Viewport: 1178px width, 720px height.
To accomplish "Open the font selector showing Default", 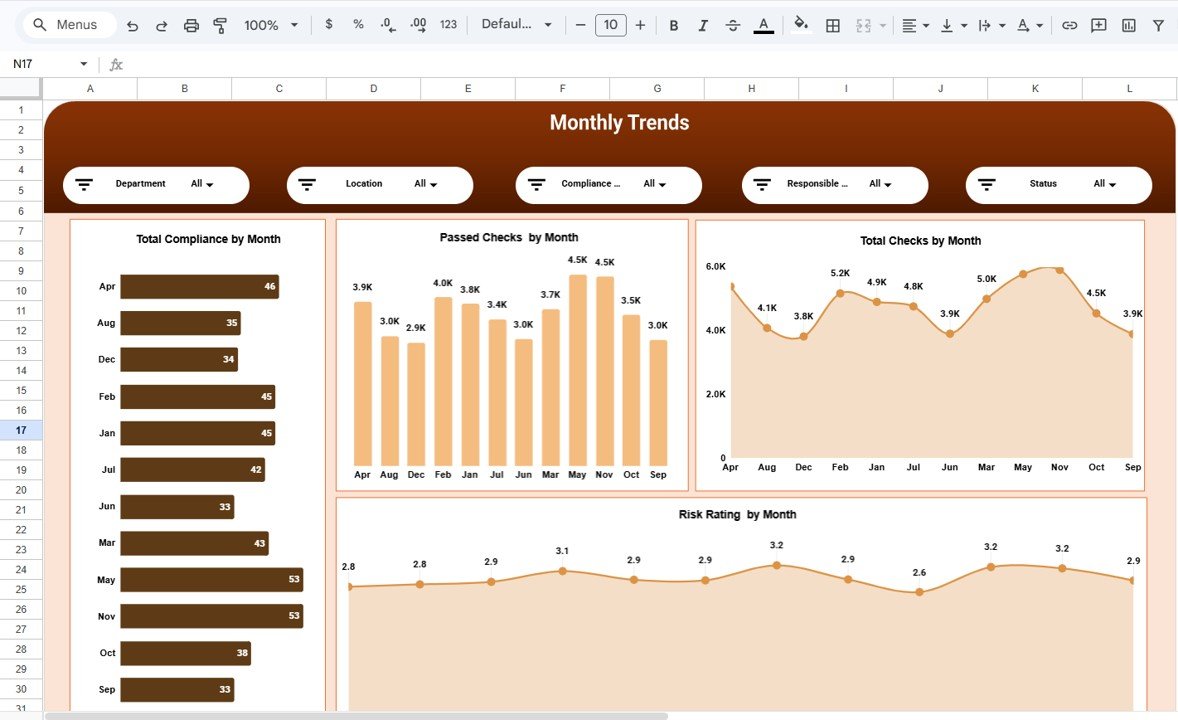I will (x=516, y=24).
